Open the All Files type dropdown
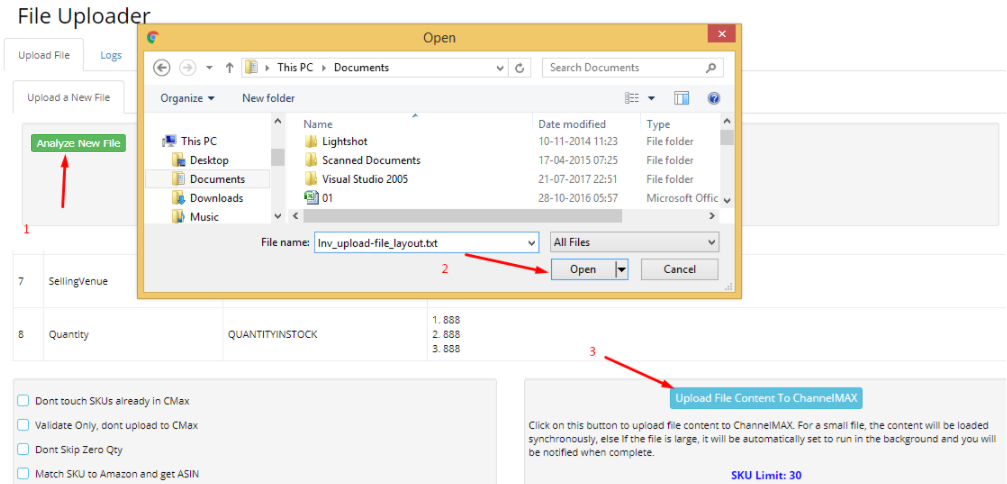 [634, 242]
